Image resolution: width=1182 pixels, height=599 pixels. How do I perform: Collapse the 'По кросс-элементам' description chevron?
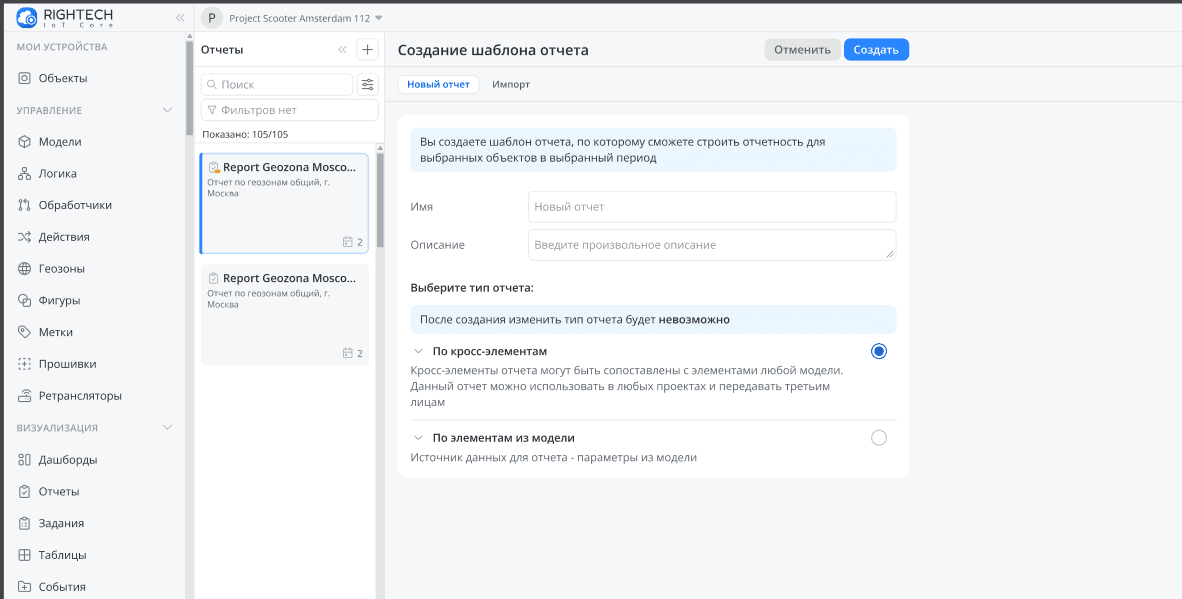tap(417, 352)
